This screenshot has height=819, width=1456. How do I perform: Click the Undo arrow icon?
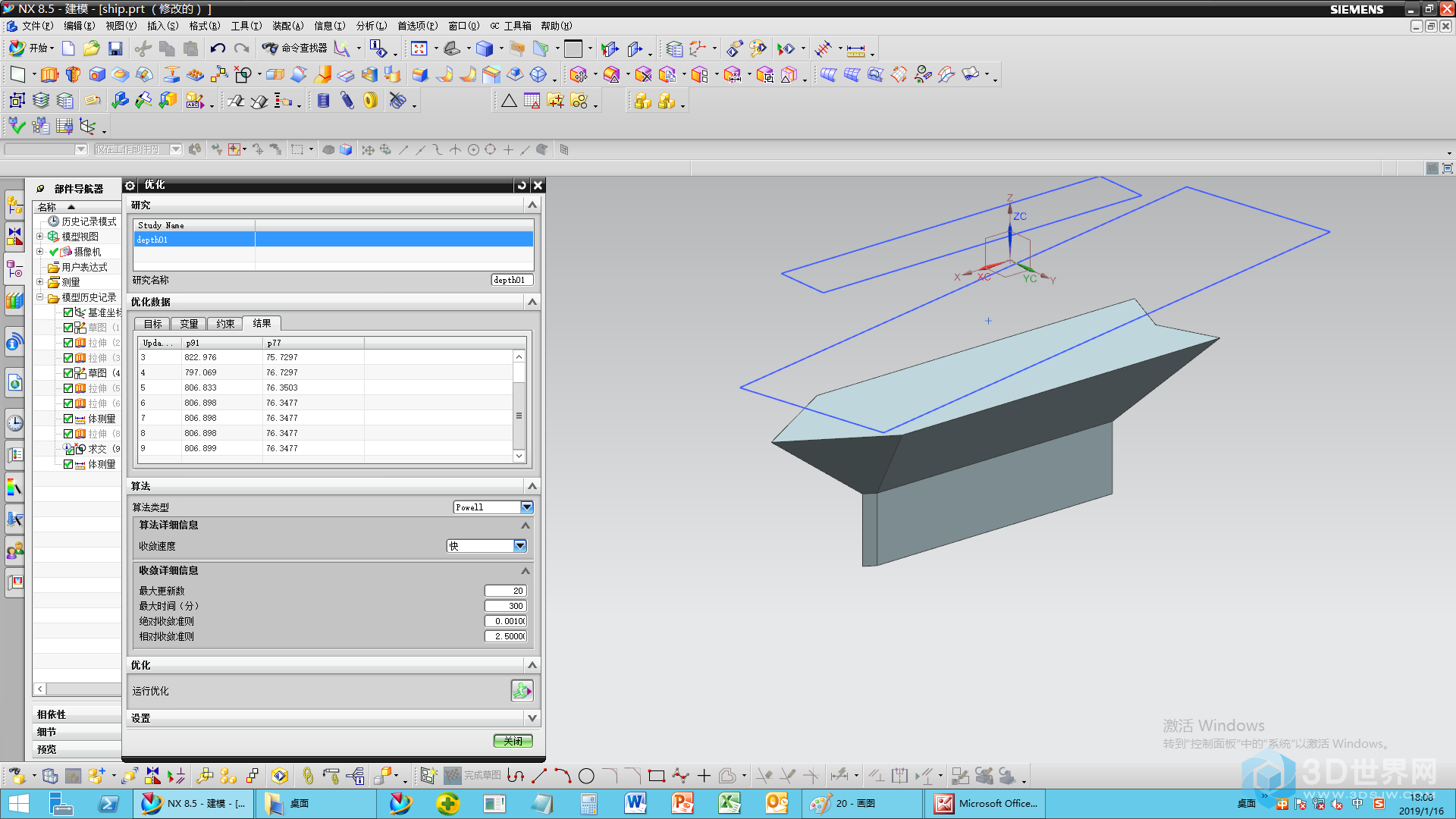(218, 49)
